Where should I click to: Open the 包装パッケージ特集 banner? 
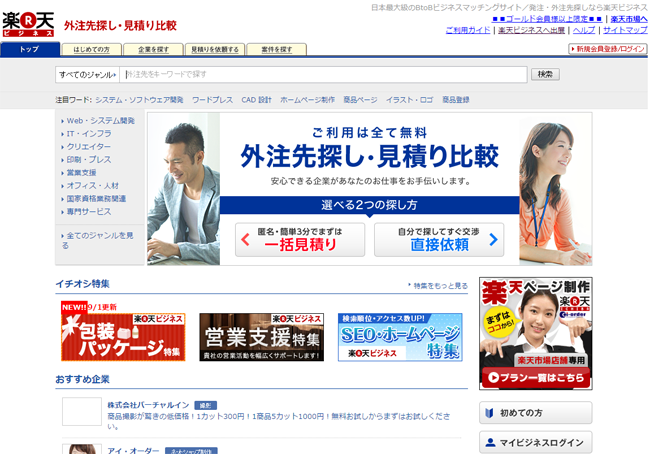123,337
